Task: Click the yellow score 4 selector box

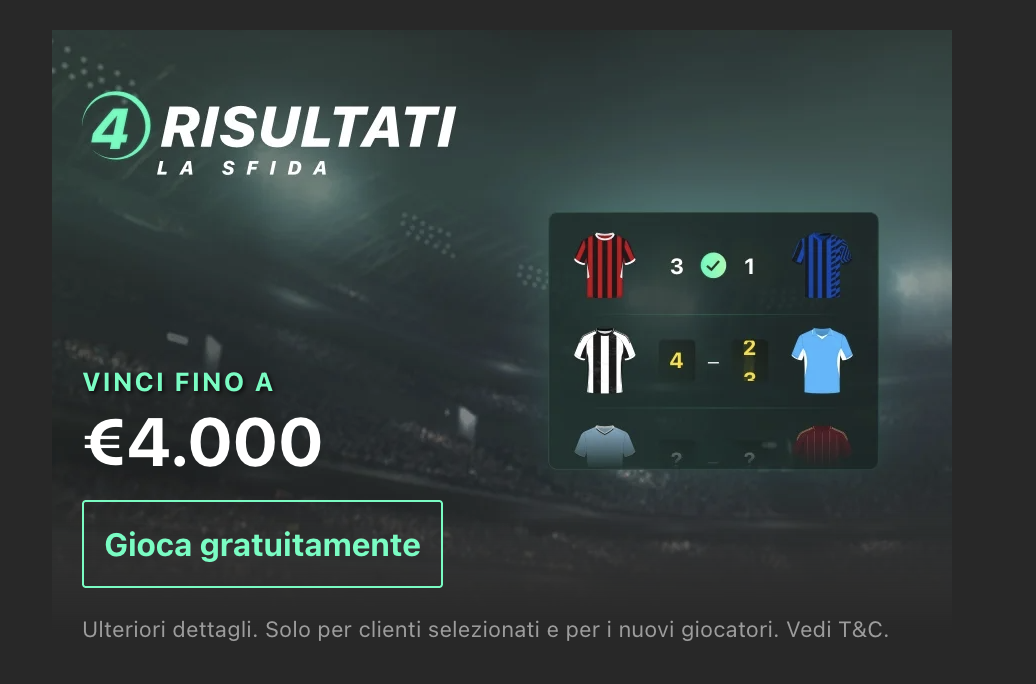Action: (677, 361)
